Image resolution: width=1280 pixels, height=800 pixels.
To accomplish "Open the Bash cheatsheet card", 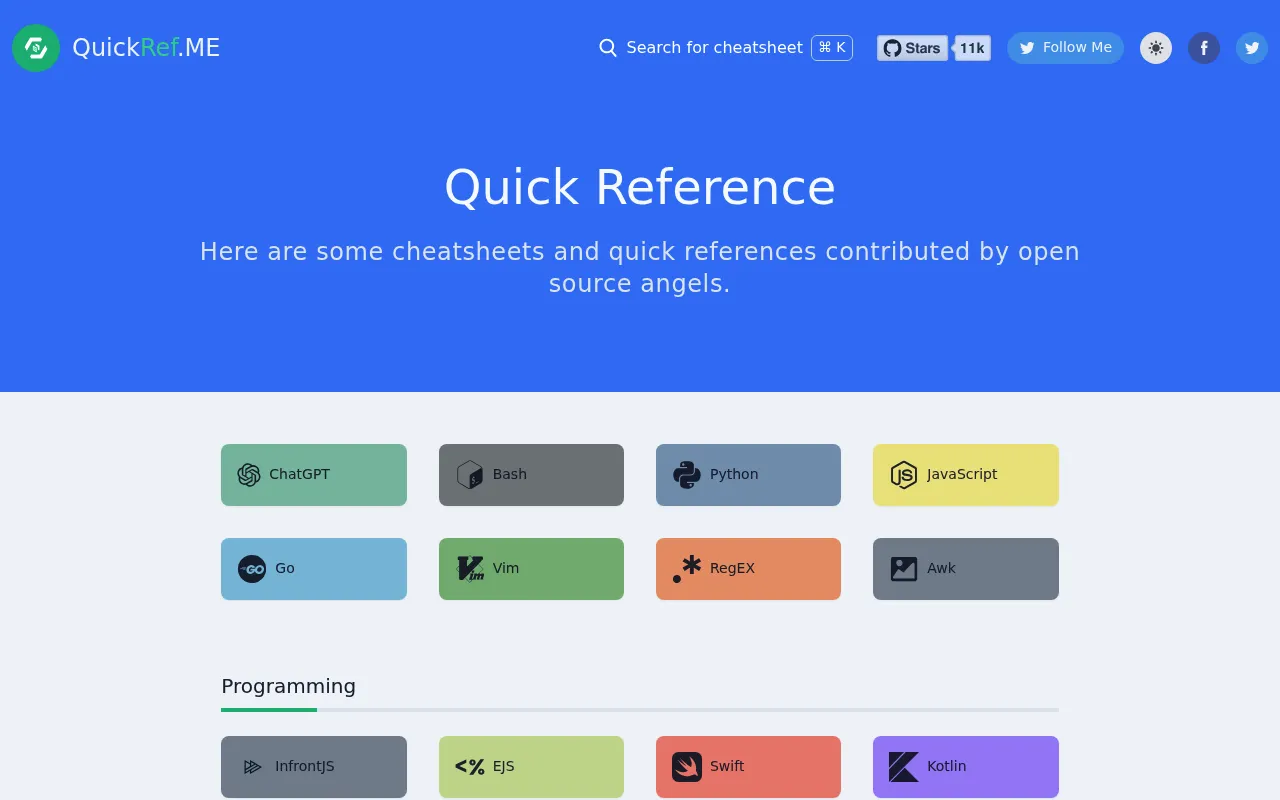I will click(x=531, y=475).
